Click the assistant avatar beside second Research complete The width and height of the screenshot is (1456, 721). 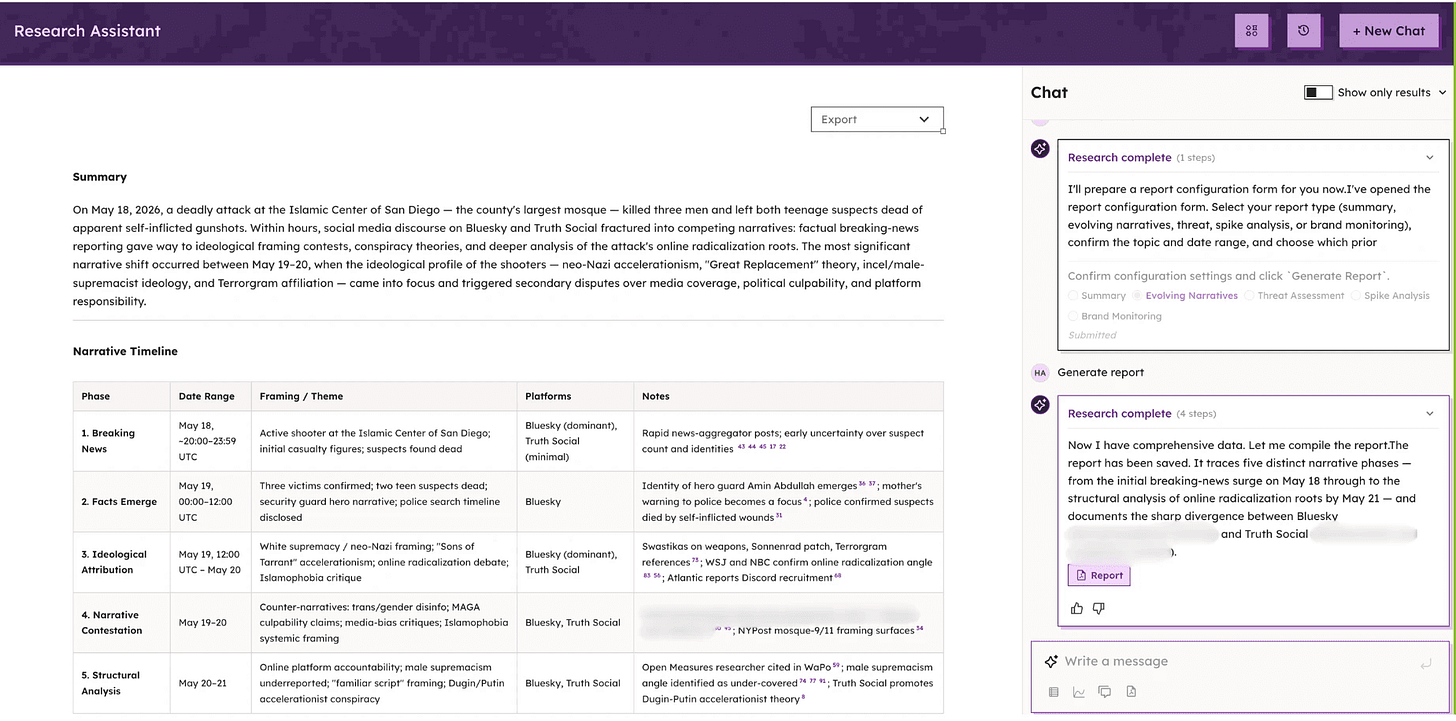click(1040, 405)
